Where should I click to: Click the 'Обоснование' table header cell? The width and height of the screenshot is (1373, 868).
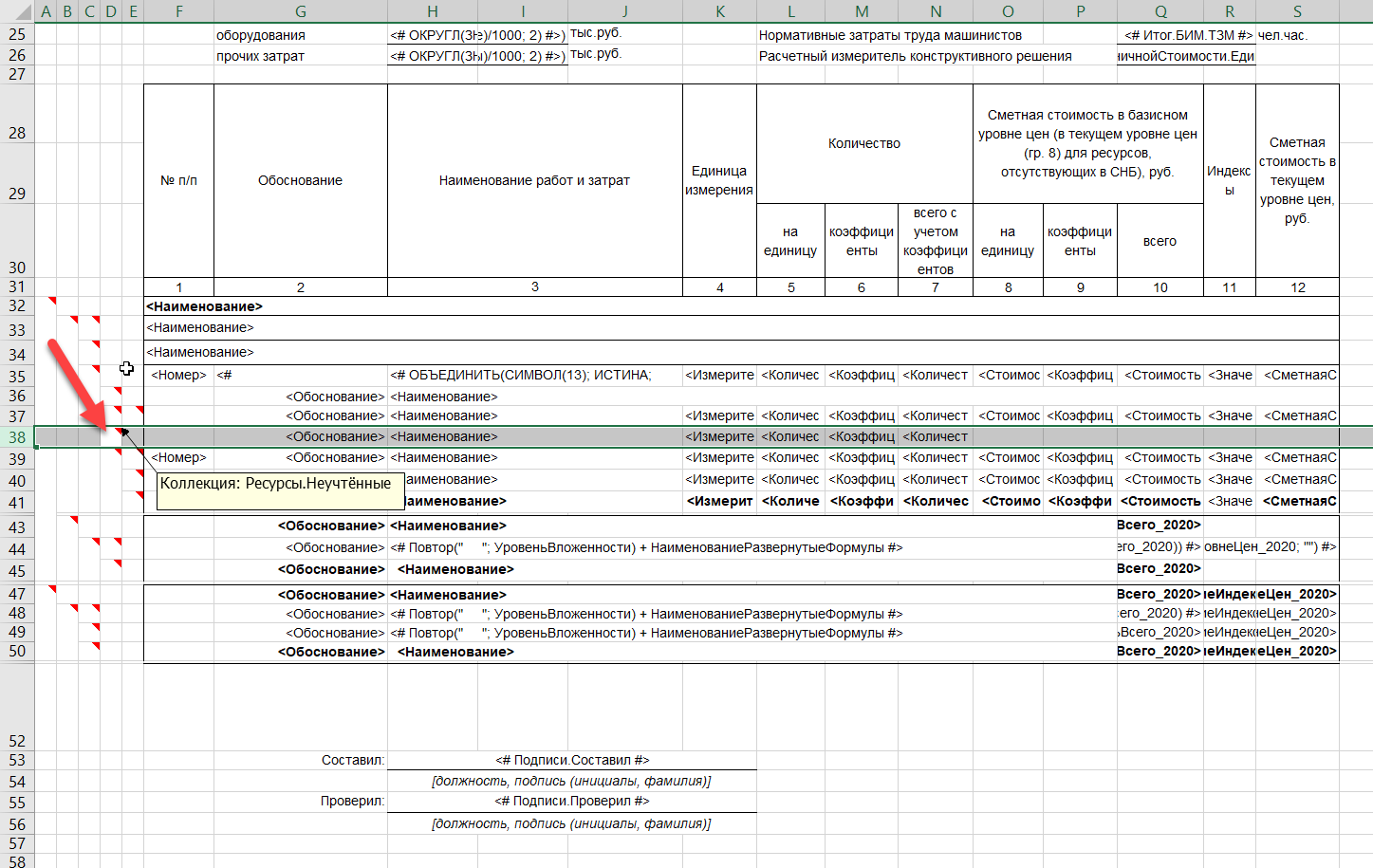click(x=301, y=180)
